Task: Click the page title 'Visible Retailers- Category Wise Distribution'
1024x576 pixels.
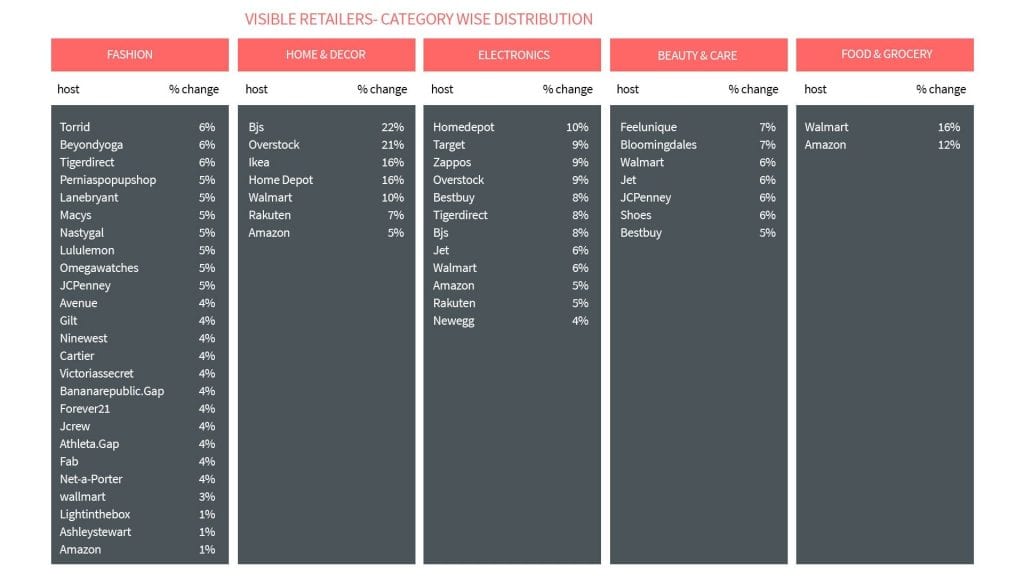Action: click(x=418, y=19)
